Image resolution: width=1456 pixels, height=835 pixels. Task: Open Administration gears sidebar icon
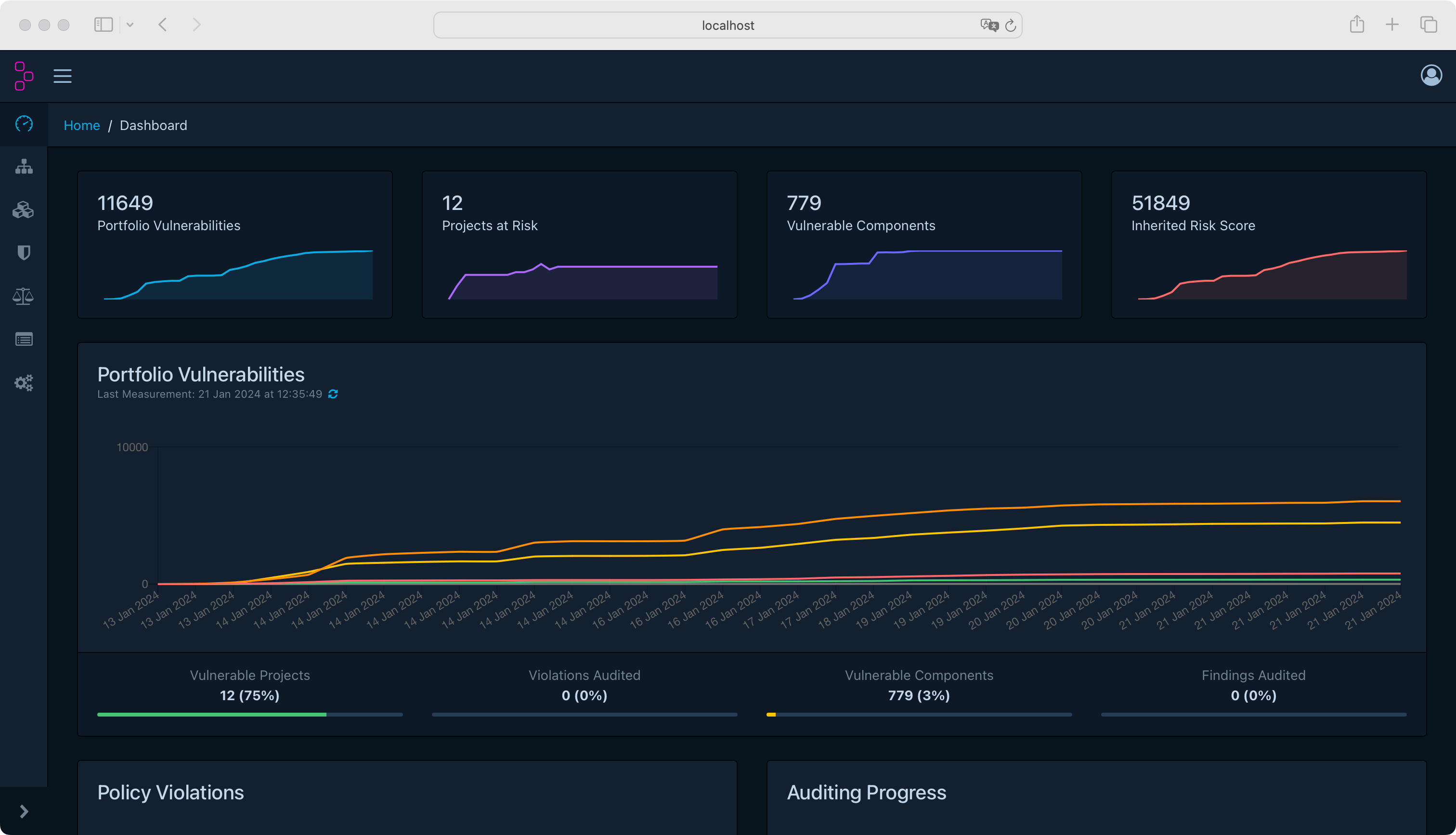pos(24,382)
